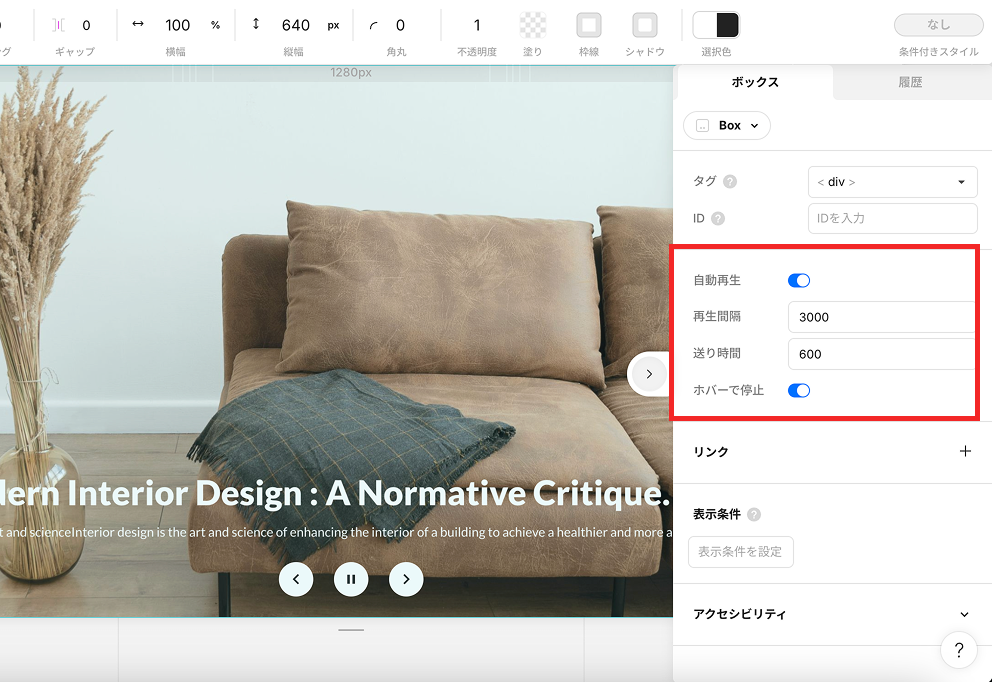Open the 選択色 color swatch
The width and height of the screenshot is (992, 682).
click(x=715, y=25)
